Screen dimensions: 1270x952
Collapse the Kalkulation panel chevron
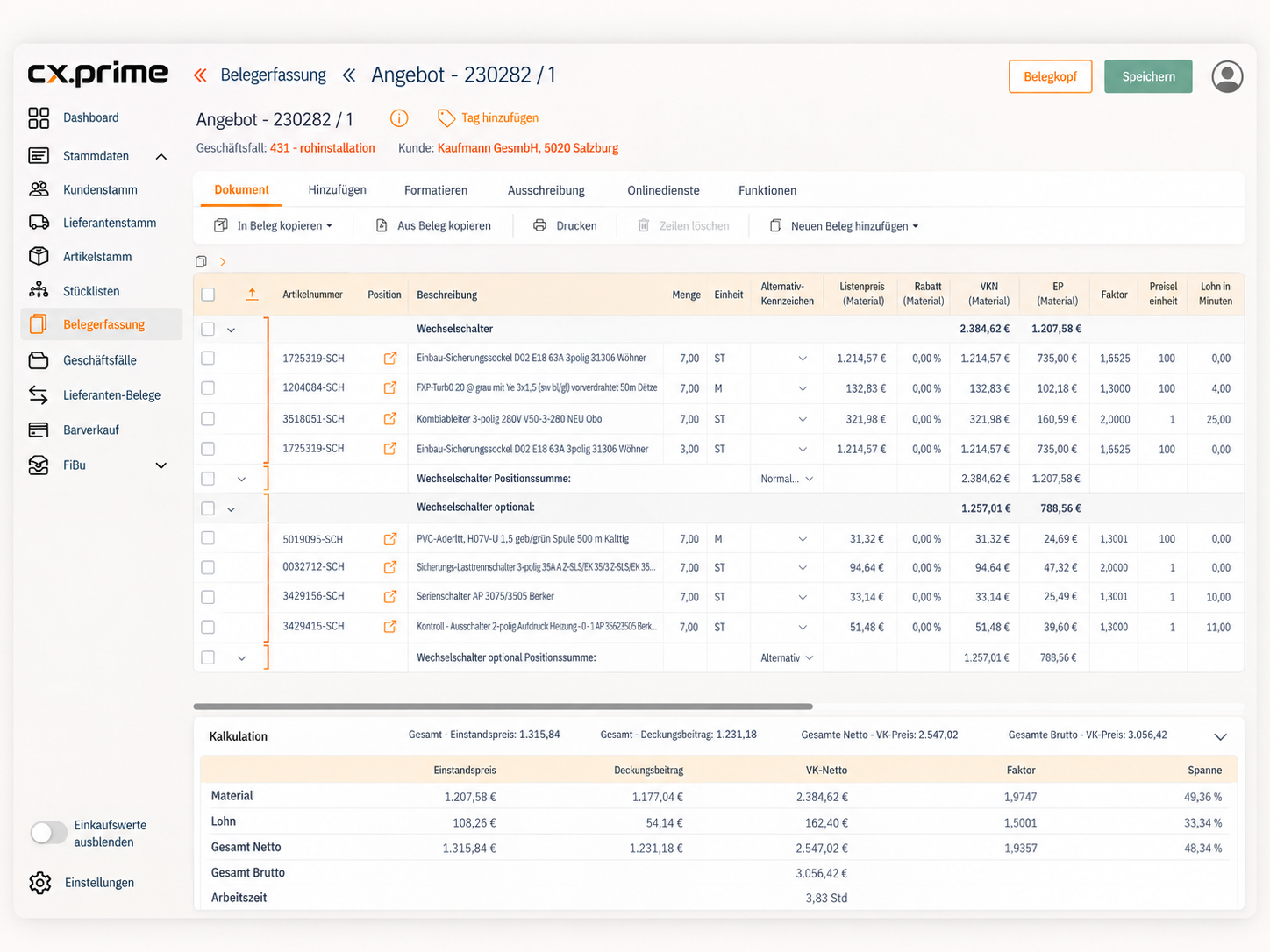1220,736
